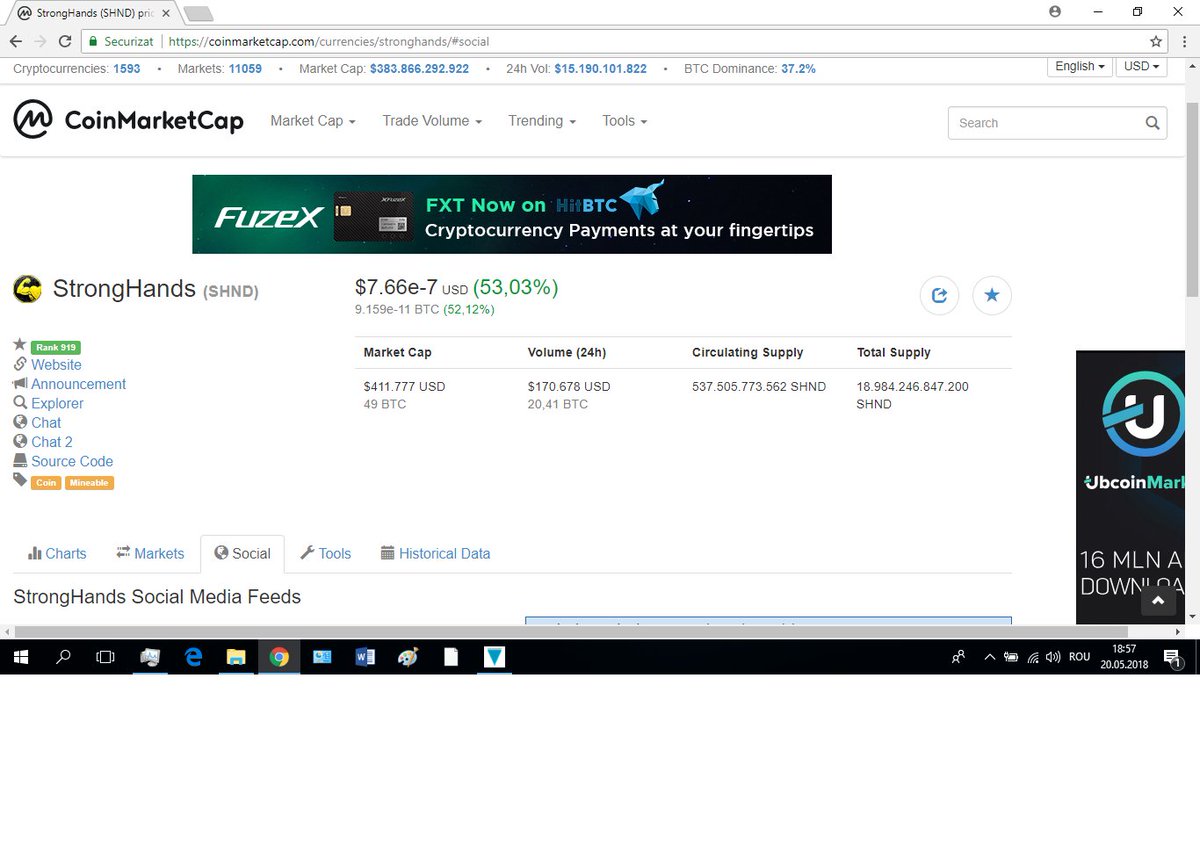Open the Historical Data tab
1200x844 pixels.
(436, 553)
